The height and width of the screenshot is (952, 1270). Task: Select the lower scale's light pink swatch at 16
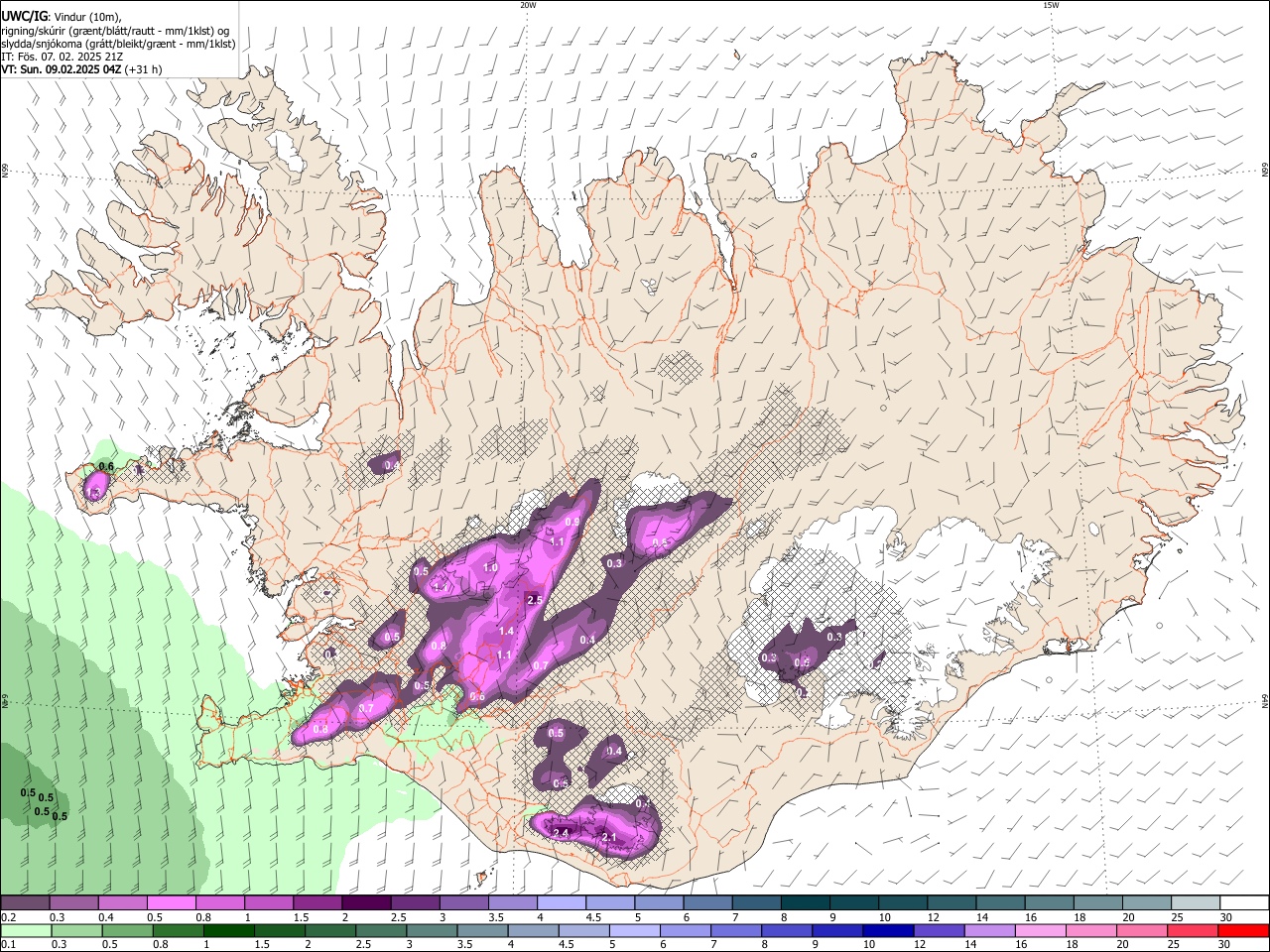1041,931
